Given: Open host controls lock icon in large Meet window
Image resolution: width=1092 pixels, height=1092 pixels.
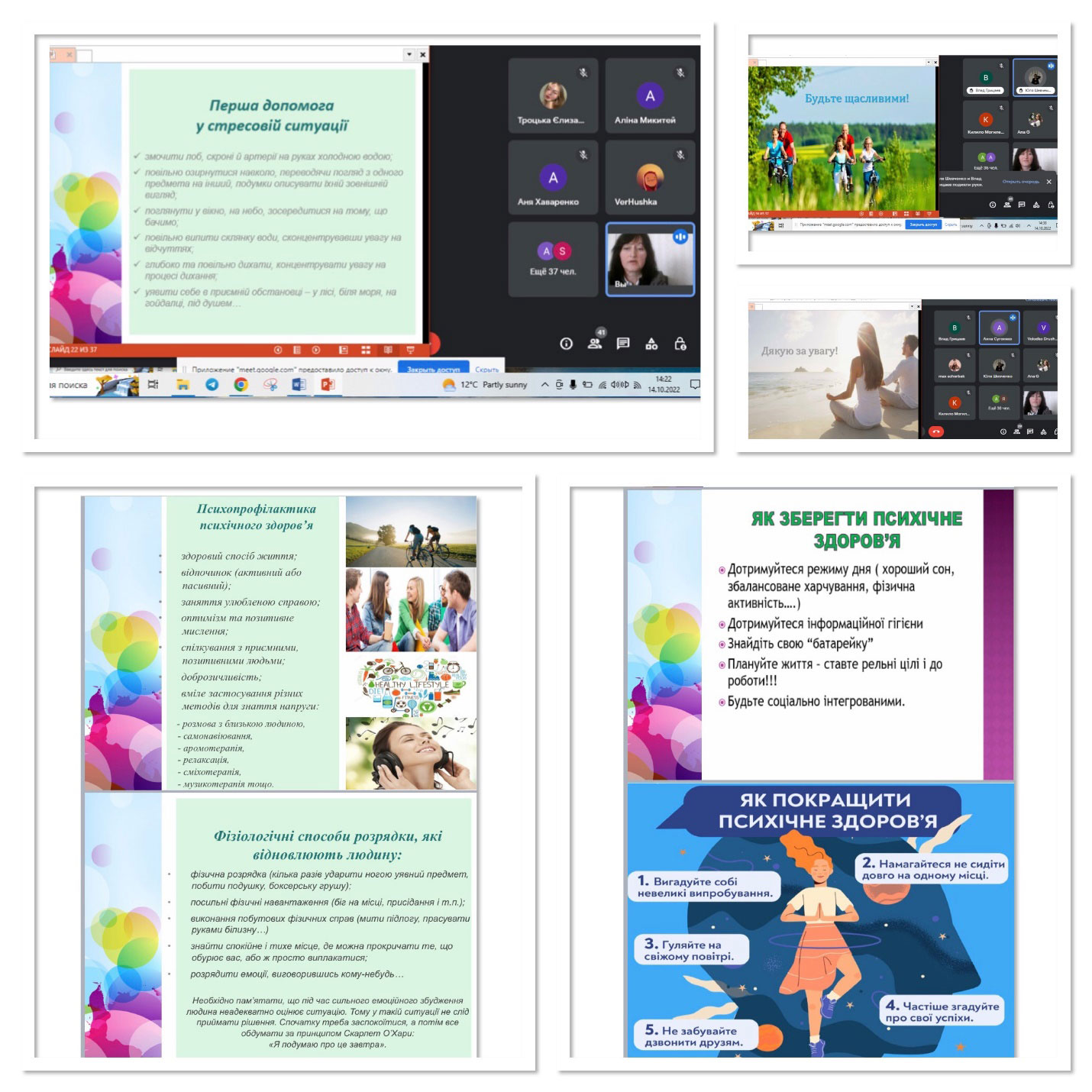Looking at the screenshot, I should pos(680,344).
